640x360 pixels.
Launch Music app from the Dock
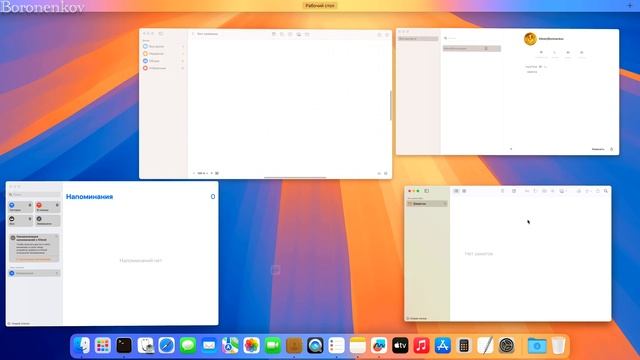[x=421, y=346]
